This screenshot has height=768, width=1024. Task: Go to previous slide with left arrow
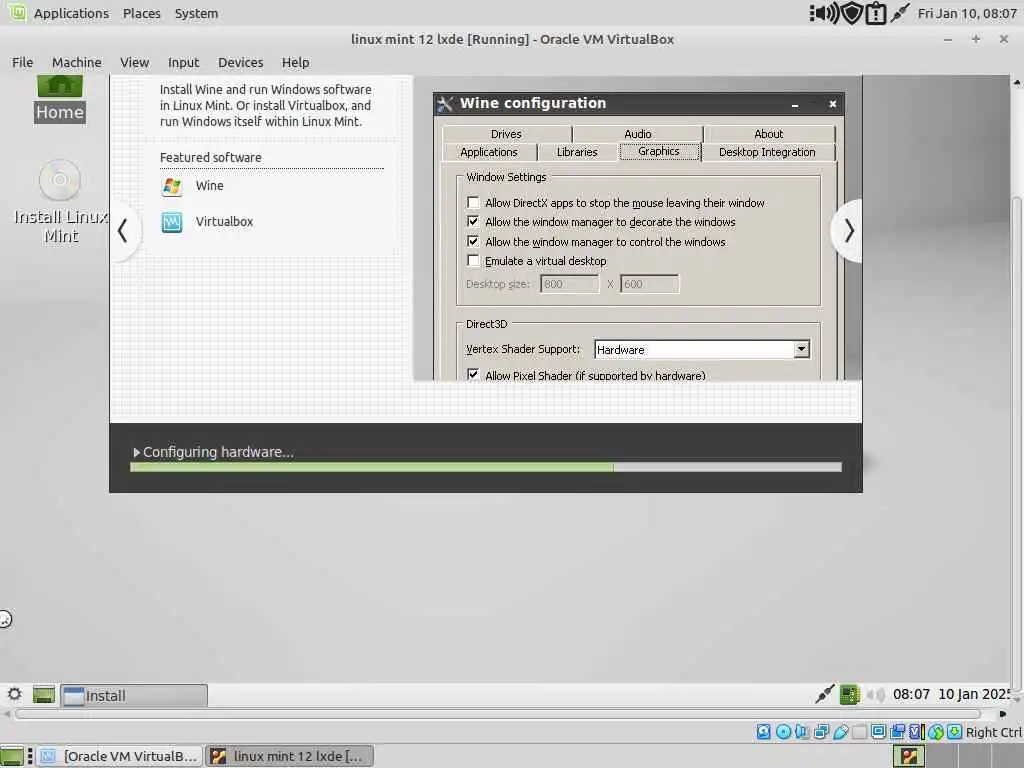123,231
